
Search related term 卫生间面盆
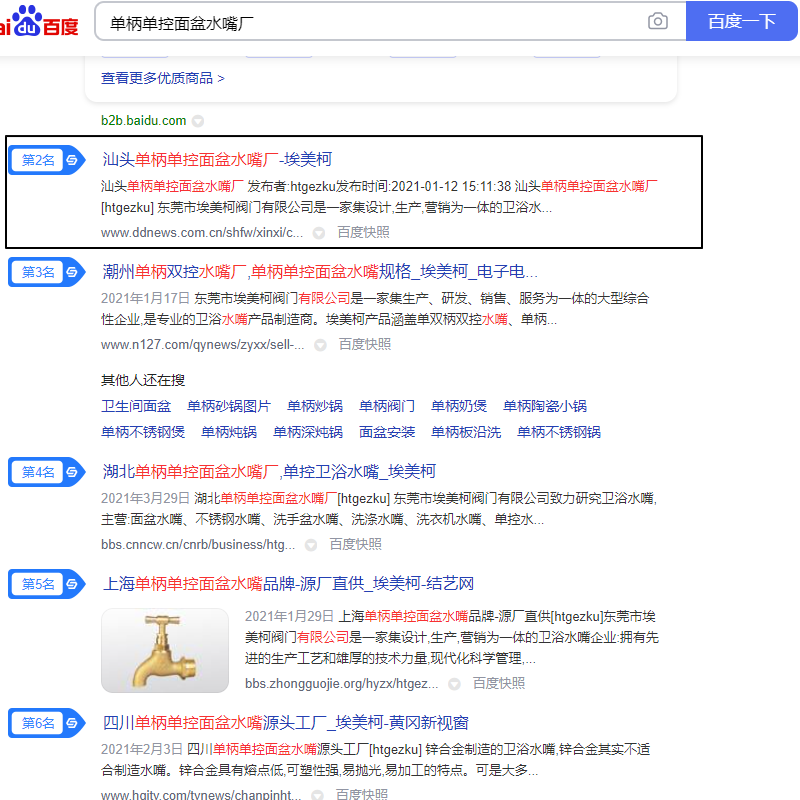(136, 406)
